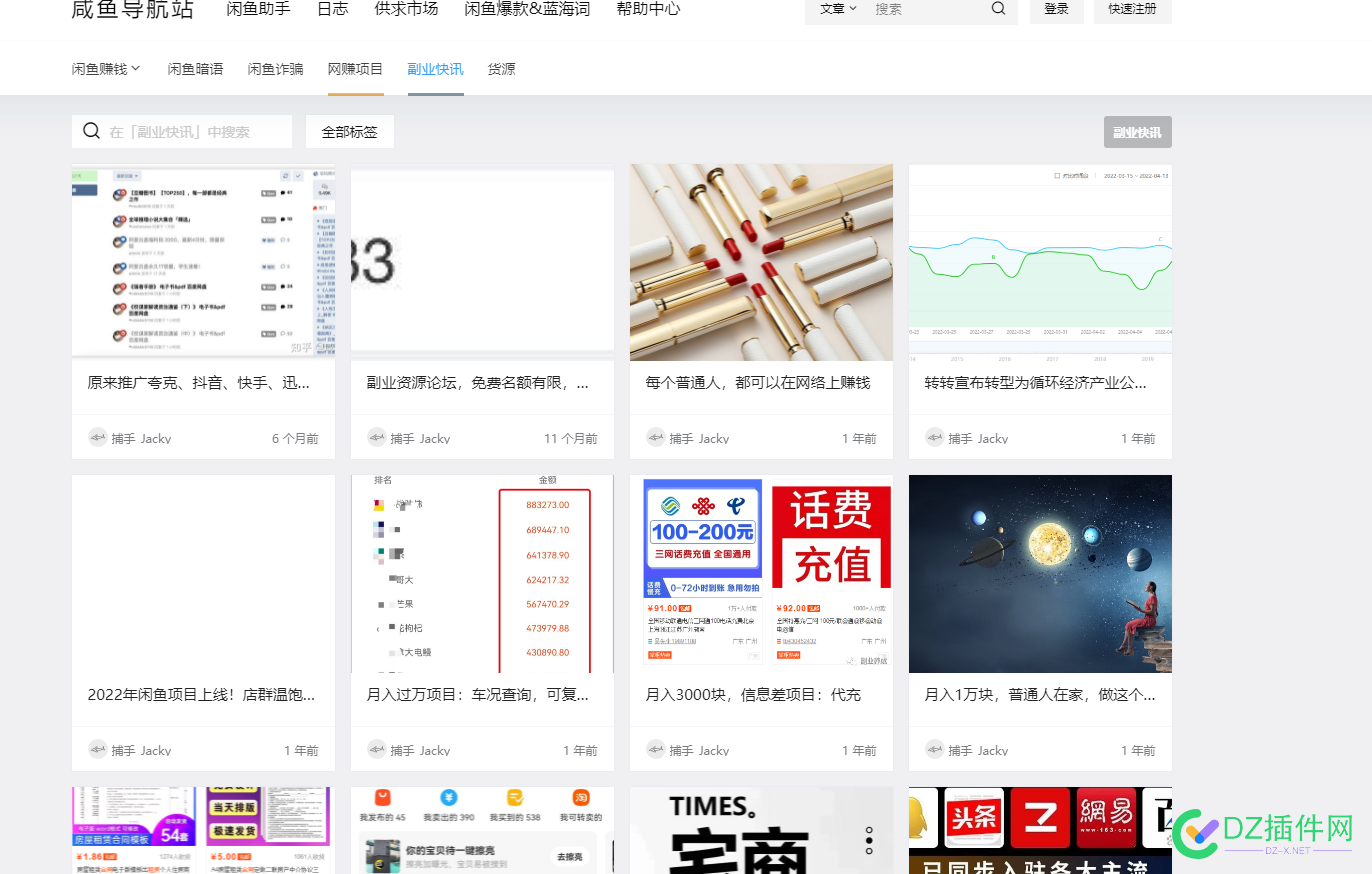Image resolution: width=1372 pixels, height=874 pixels.
Task: Open 闲鱼爆款&蓝海词 menu item
Action: coord(527,8)
